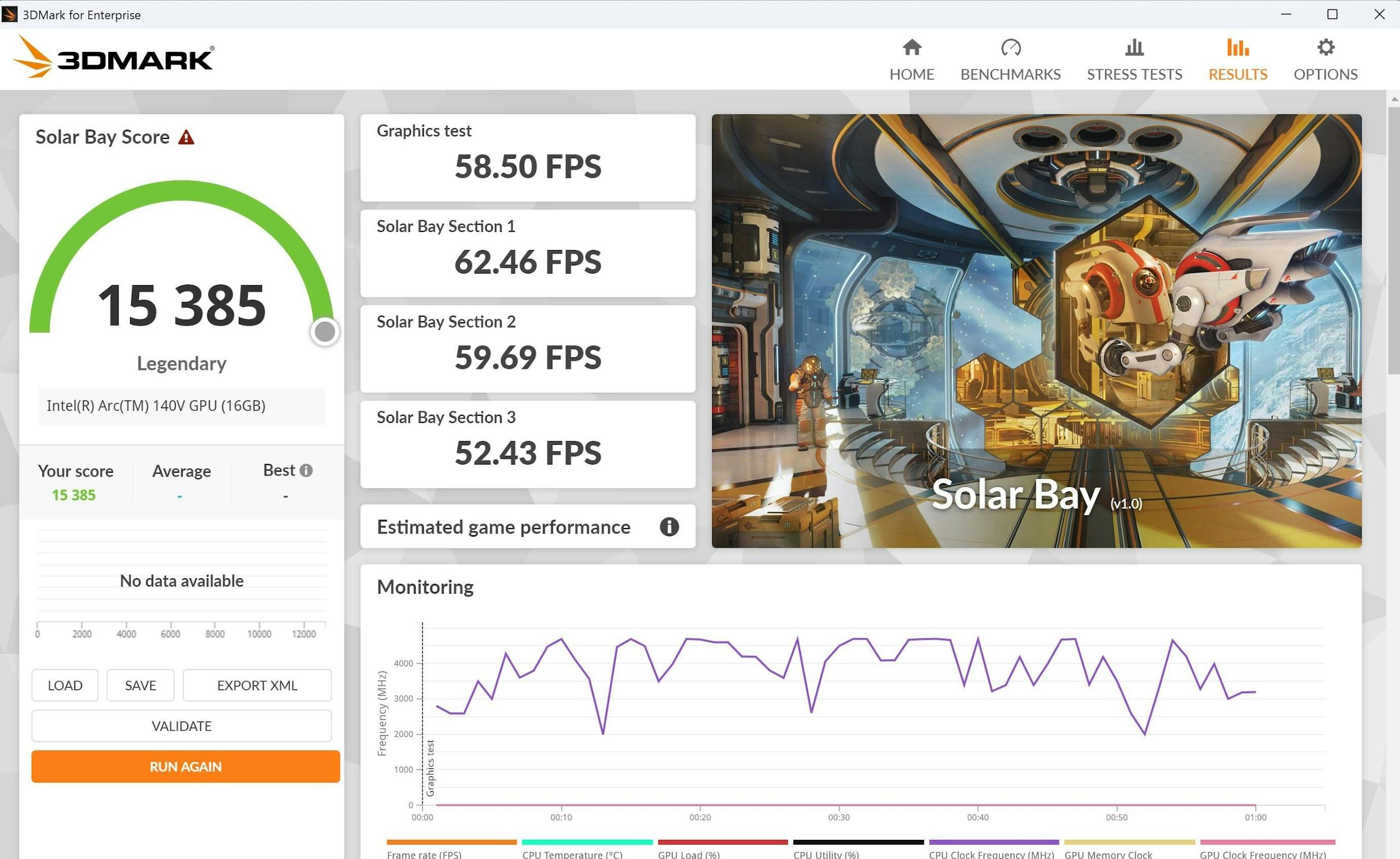1400x859 pixels.
Task: Click Your score value 15 385
Action: tap(73, 495)
